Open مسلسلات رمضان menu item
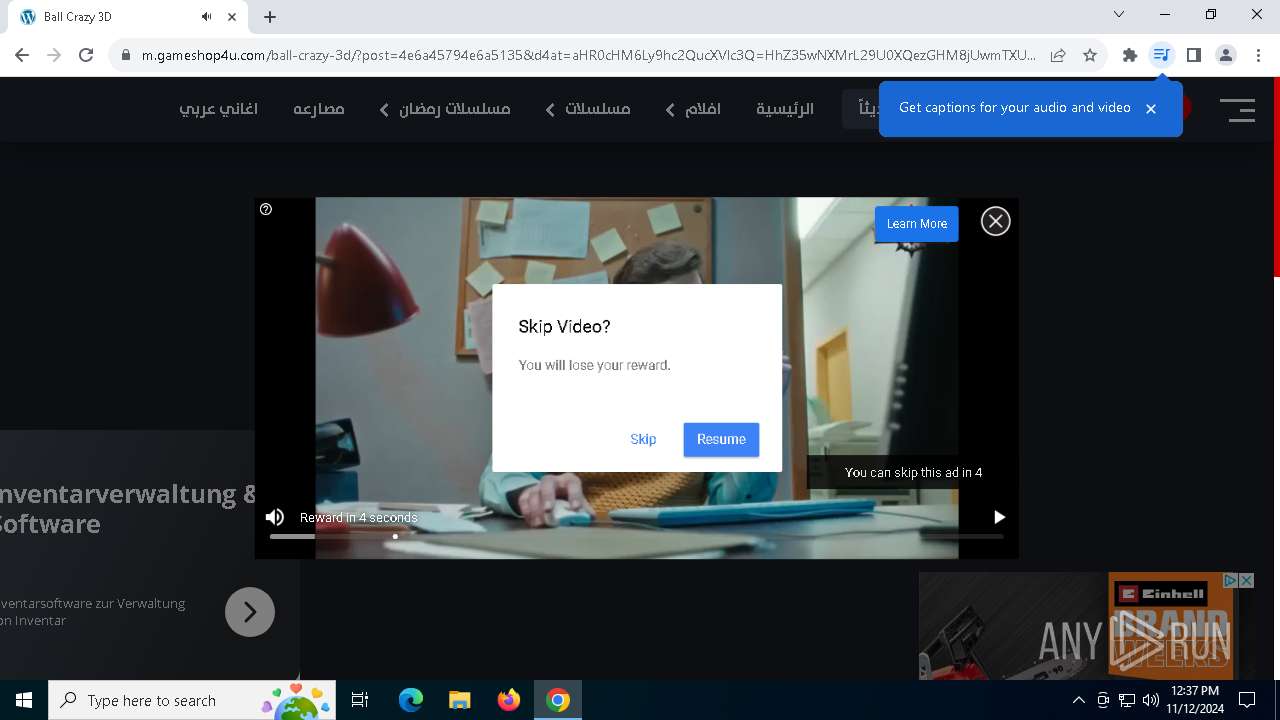The width and height of the screenshot is (1280, 720). (455, 109)
